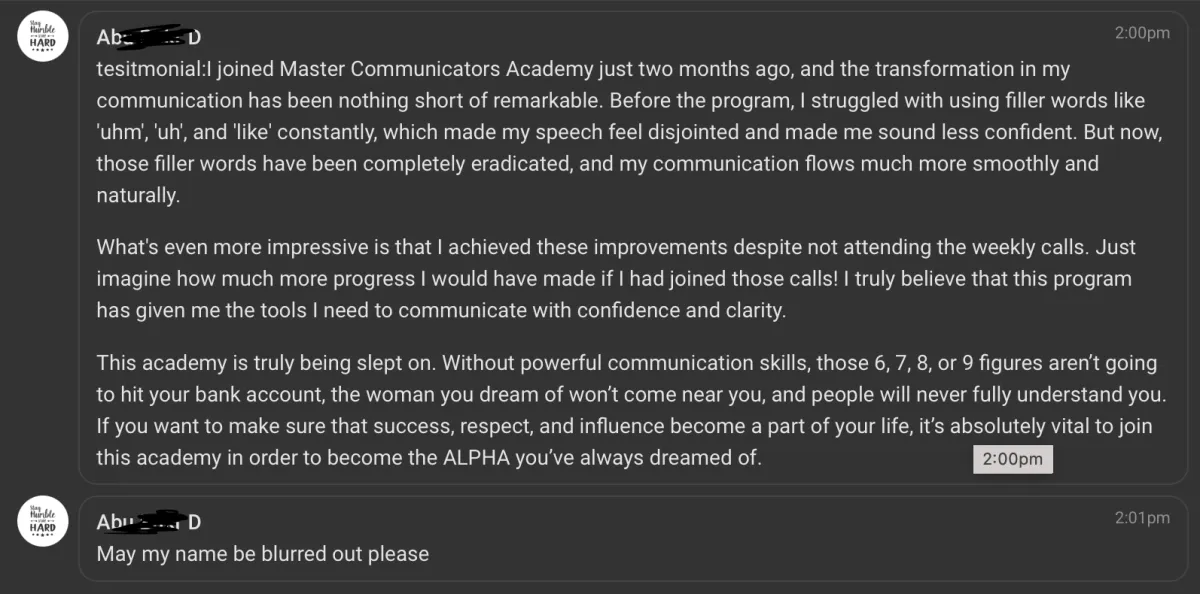The width and height of the screenshot is (1200, 594).
Task: Select the username above 'May my name be blurred'
Action: click(149, 522)
